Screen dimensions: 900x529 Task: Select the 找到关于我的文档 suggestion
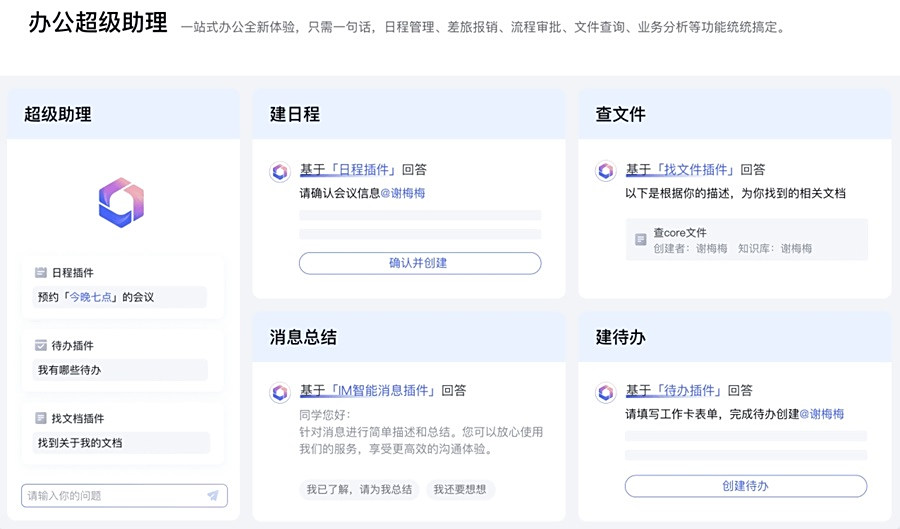[80, 443]
